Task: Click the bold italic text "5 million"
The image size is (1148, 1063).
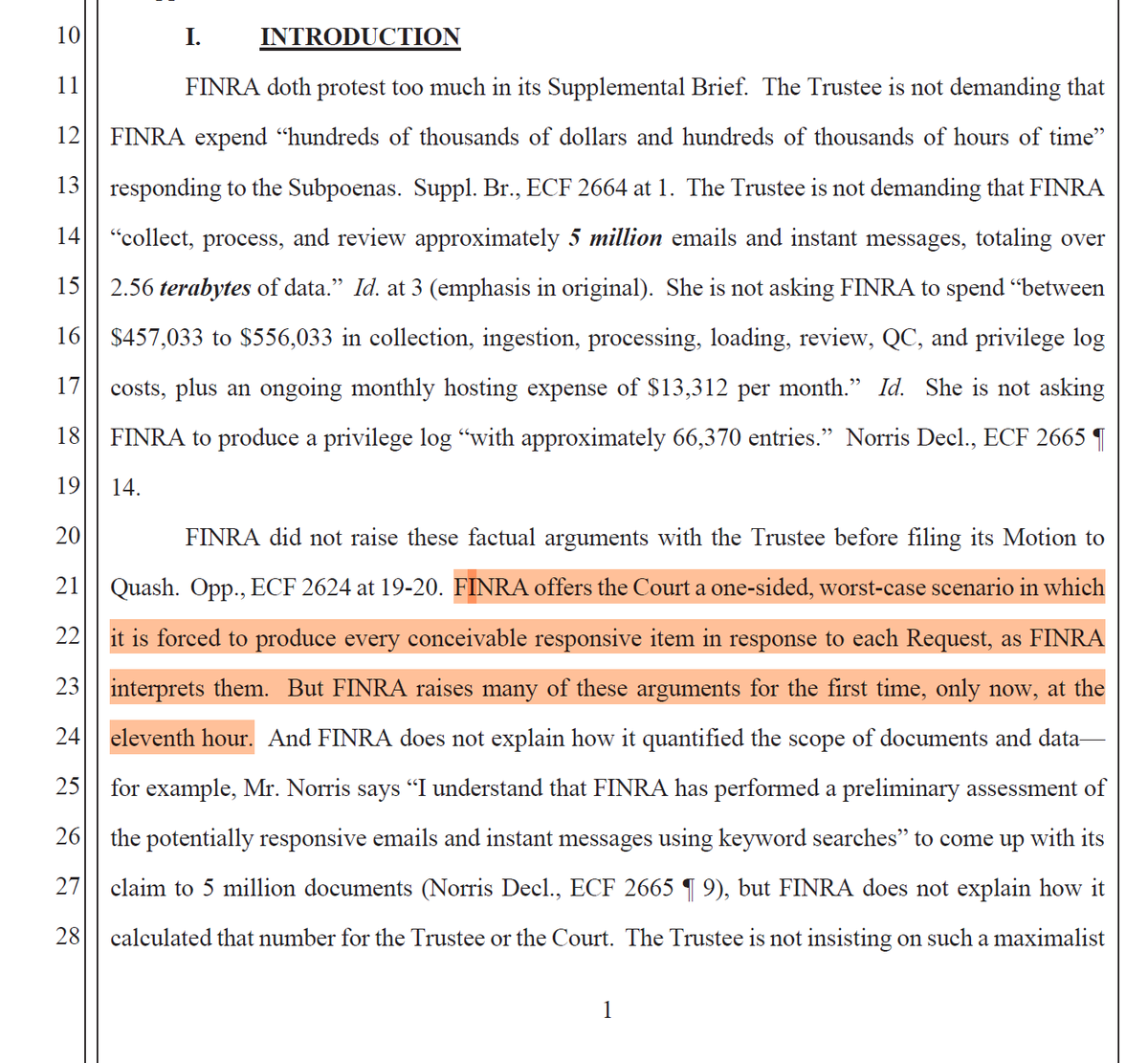Action: (x=615, y=237)
